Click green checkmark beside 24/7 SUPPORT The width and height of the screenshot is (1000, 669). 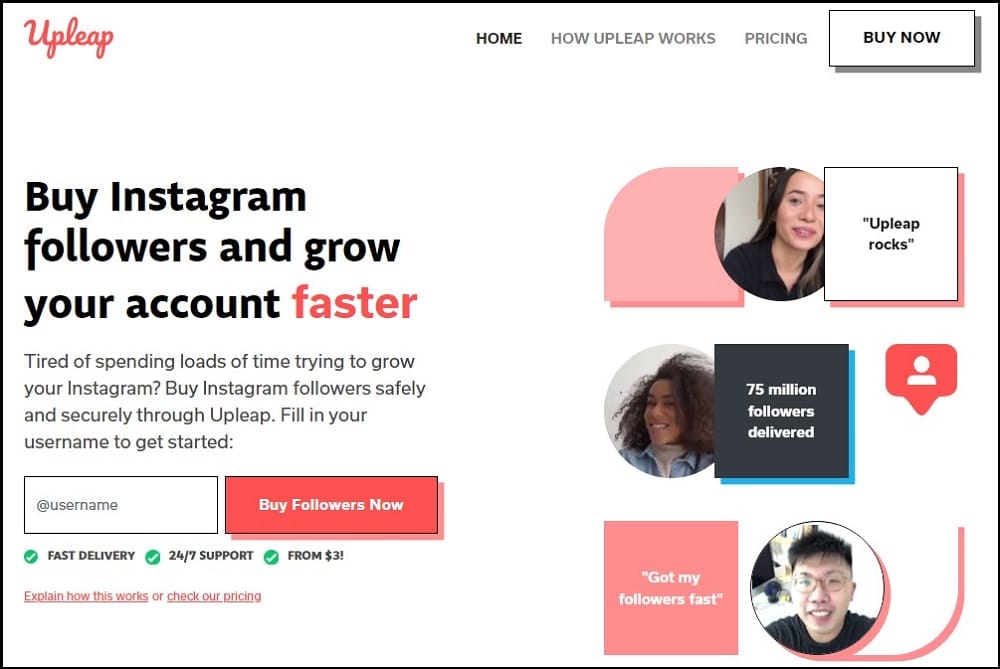coord(152,557)
